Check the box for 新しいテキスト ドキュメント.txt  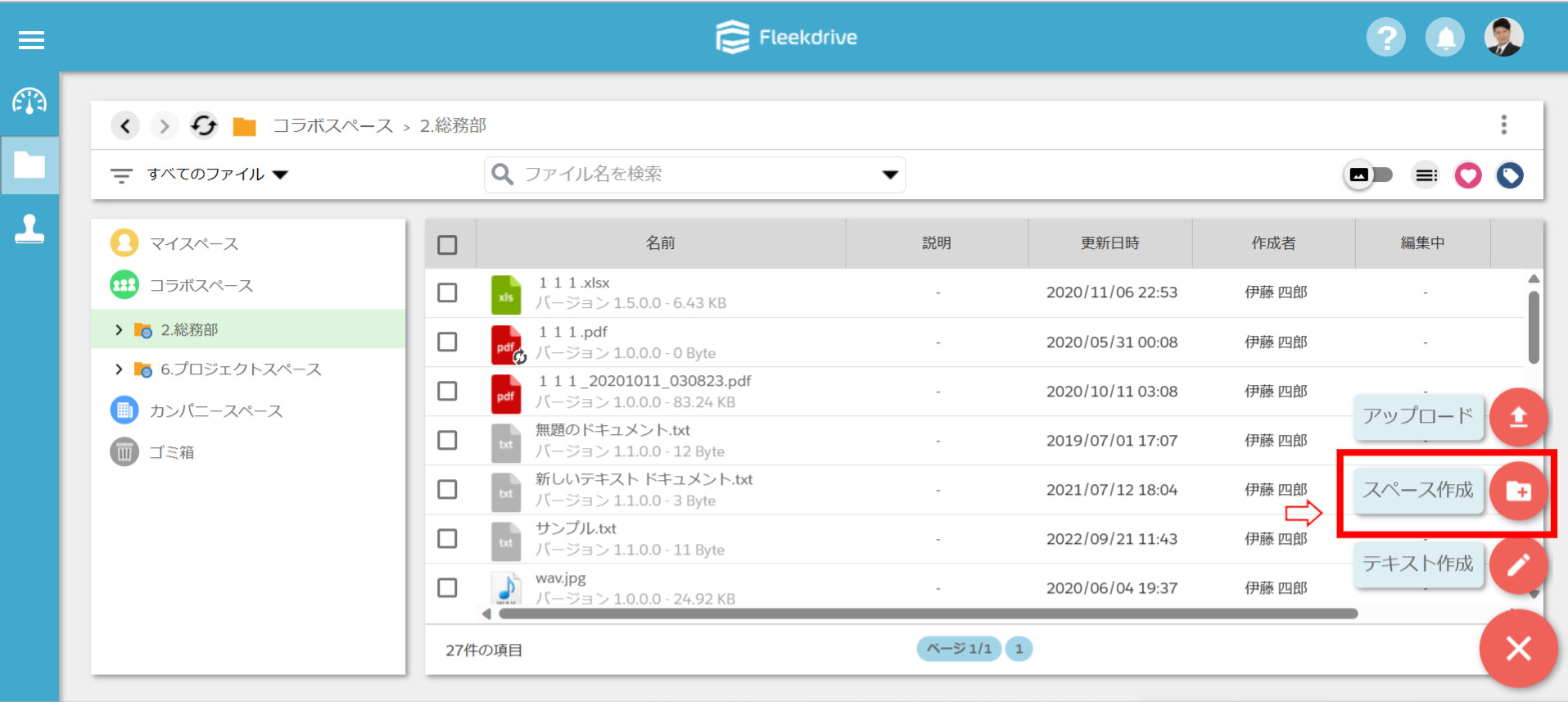click(447, 489)
